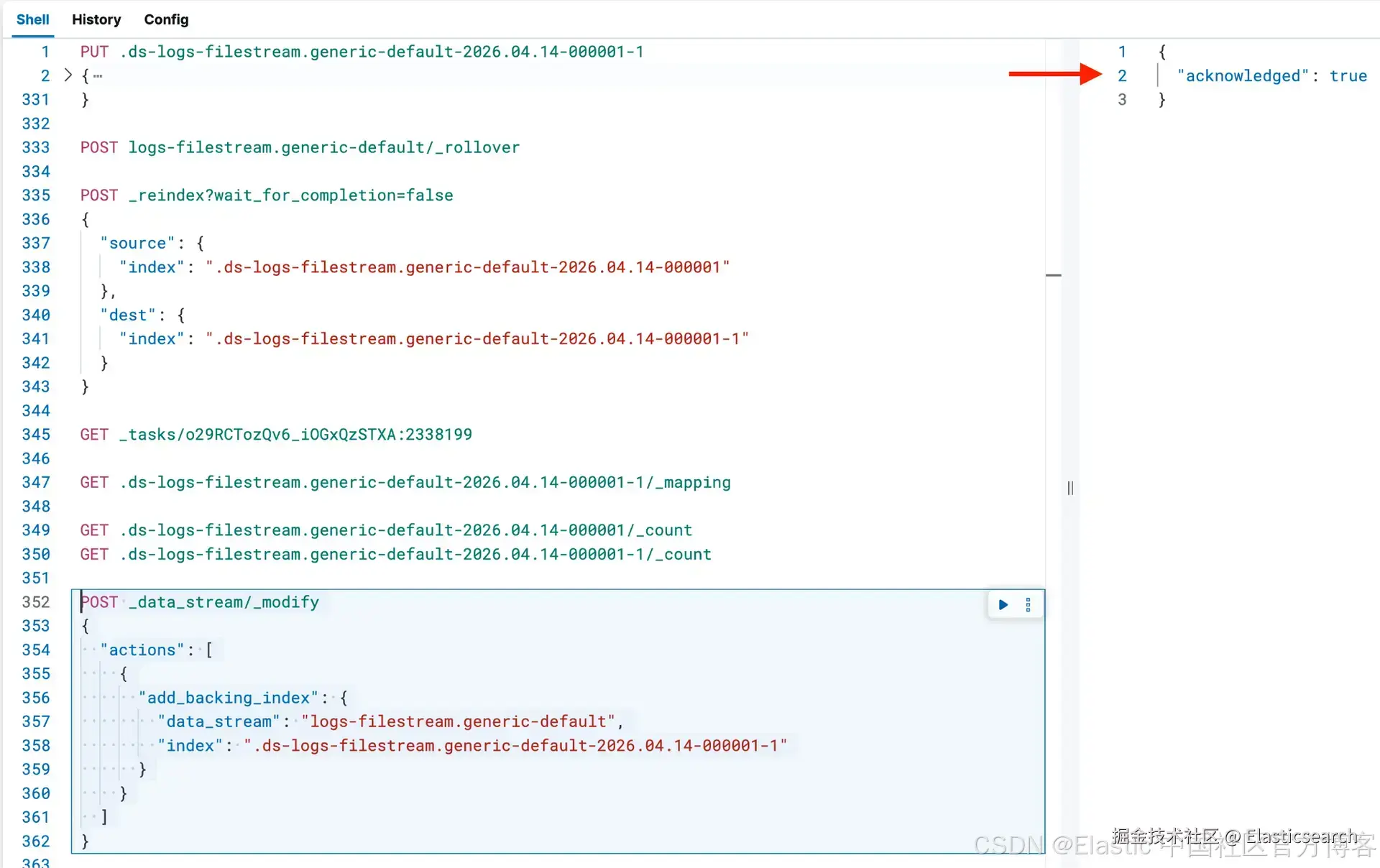
Task: Switch to the History tab
Action: pyautogui.click(x=96, y=19)
